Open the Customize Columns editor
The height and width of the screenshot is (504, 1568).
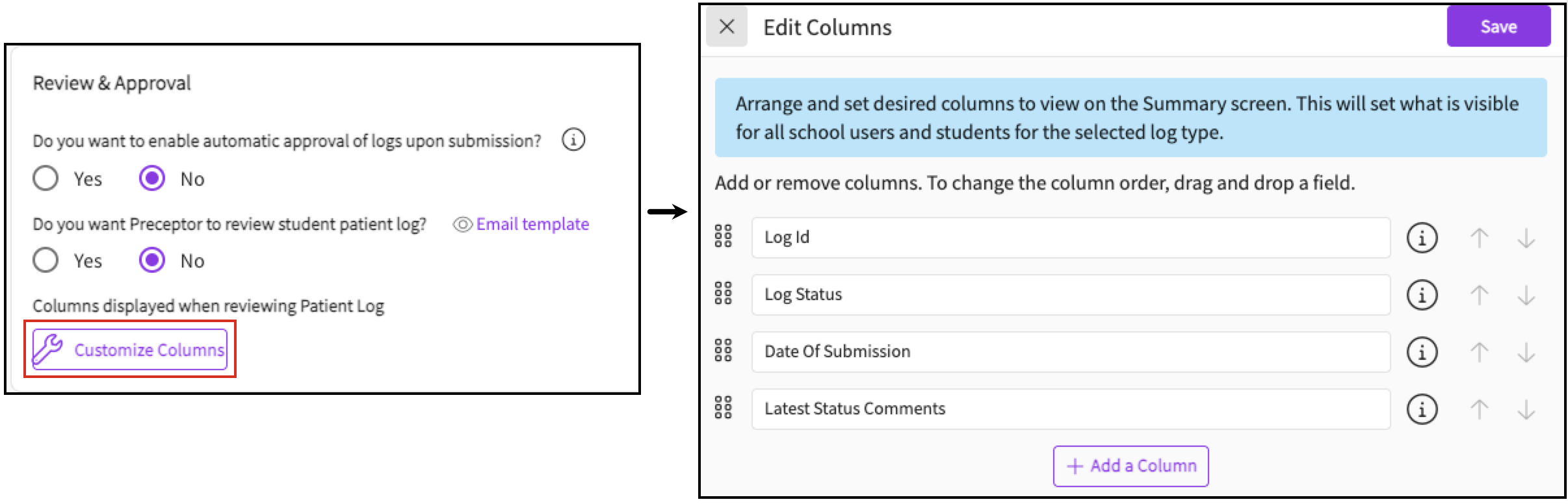130,349
